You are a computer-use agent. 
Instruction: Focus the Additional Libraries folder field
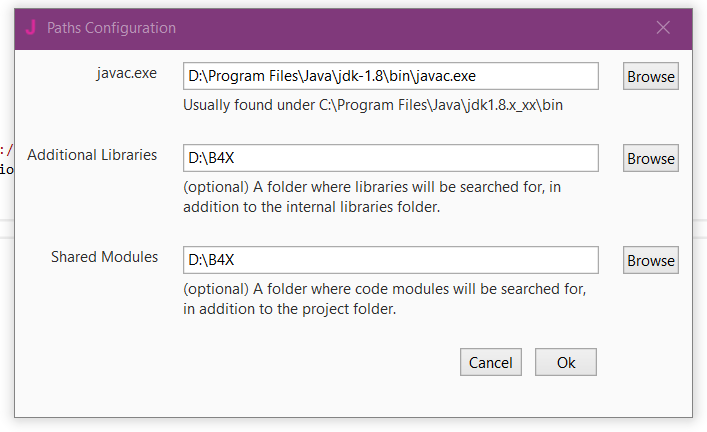pos(390,158)
